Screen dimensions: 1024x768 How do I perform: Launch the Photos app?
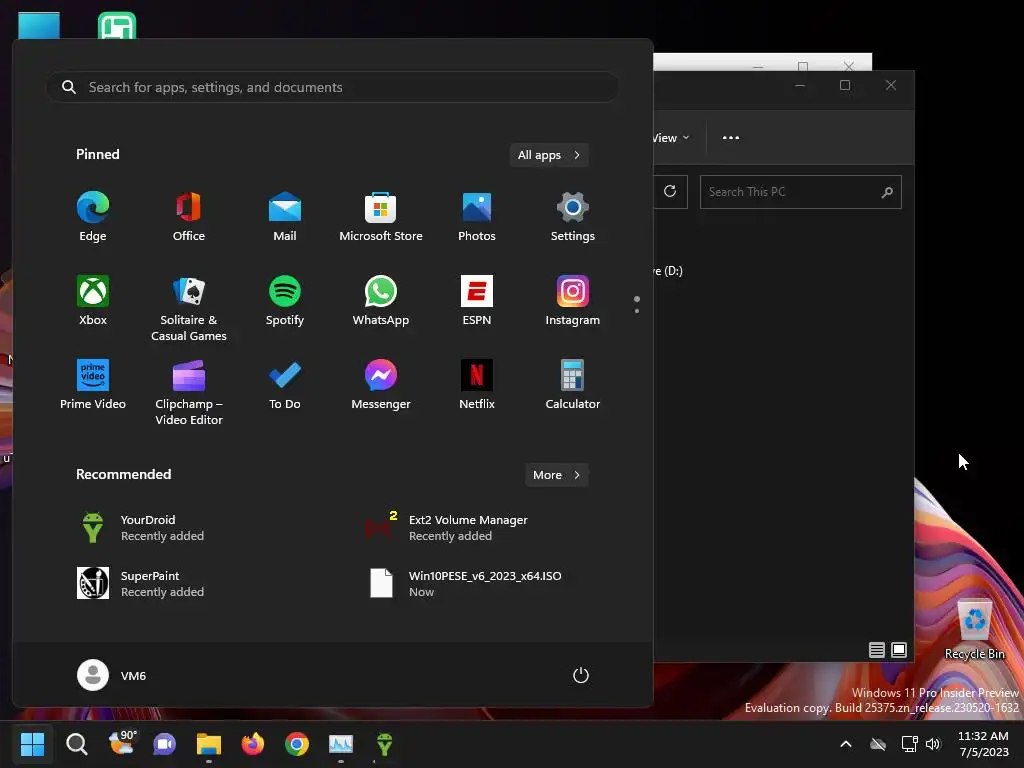(x=477, y=216)
